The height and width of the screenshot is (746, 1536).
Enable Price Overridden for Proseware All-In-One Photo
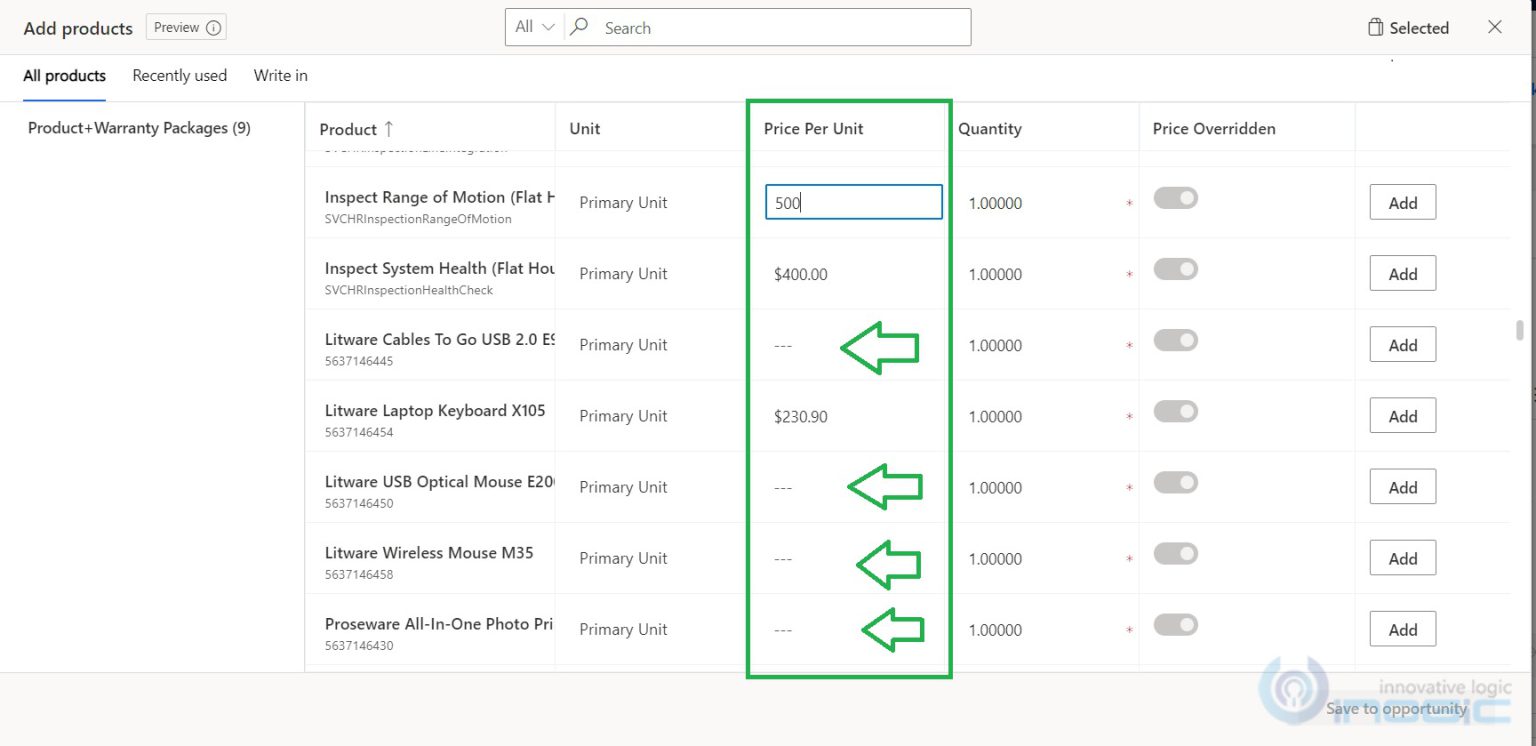(x=1176, y=624)
